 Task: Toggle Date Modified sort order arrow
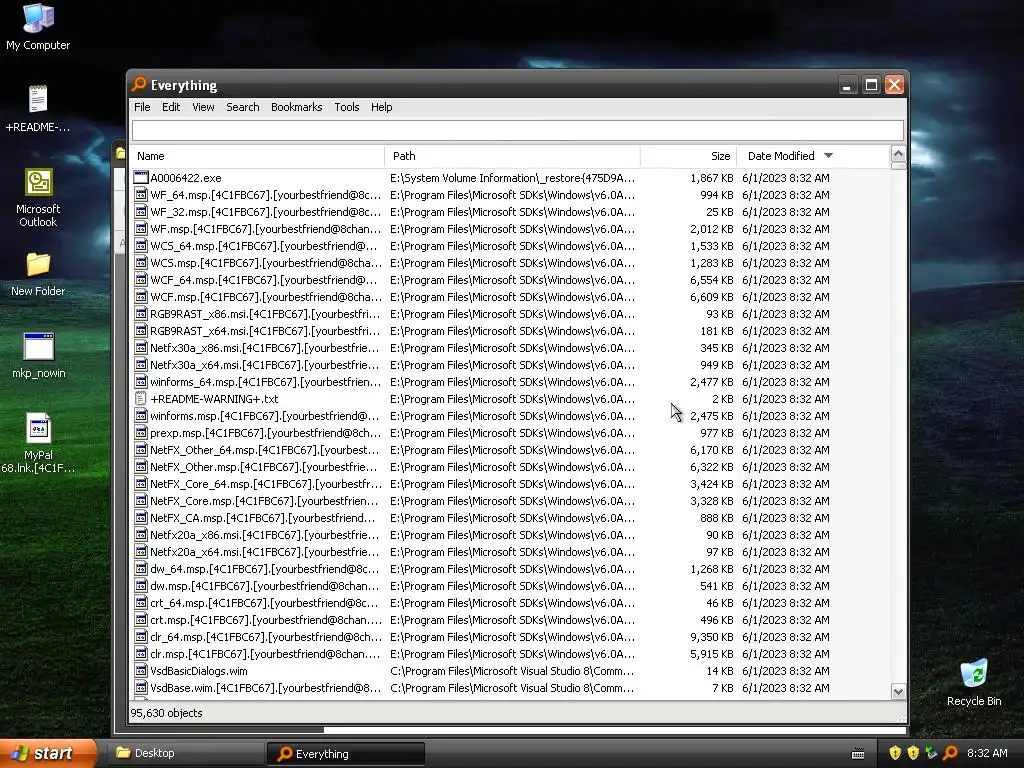point(828,155)
